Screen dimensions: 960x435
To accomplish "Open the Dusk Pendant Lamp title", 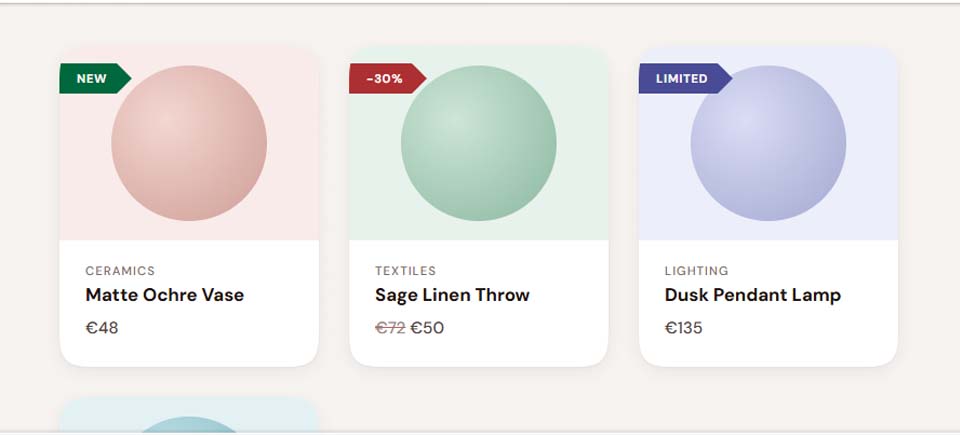I will [x=752, y=295].
